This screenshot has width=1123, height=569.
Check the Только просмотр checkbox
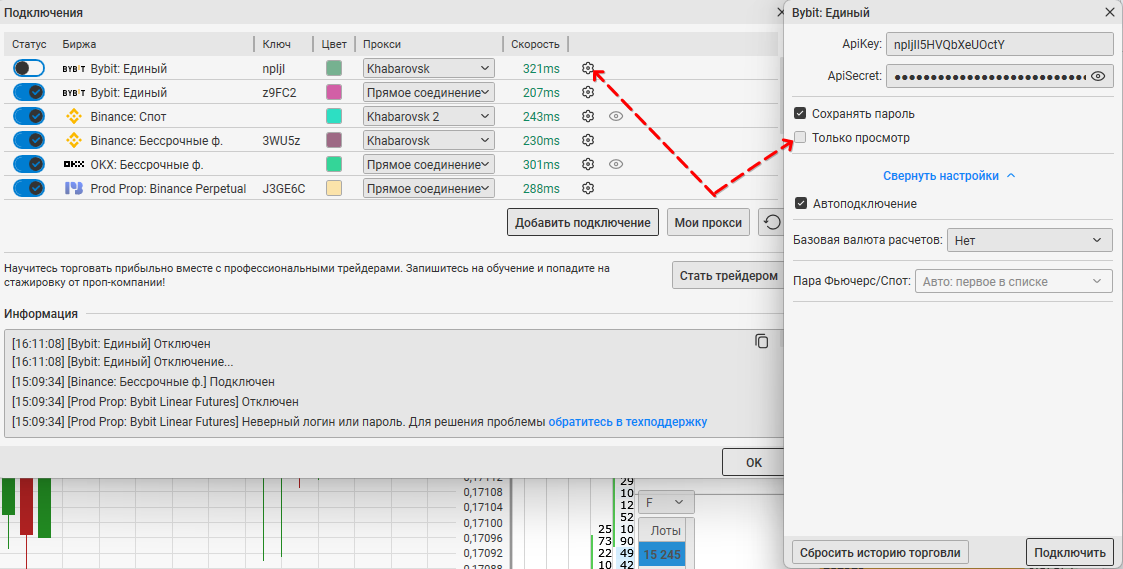[800, 138]
